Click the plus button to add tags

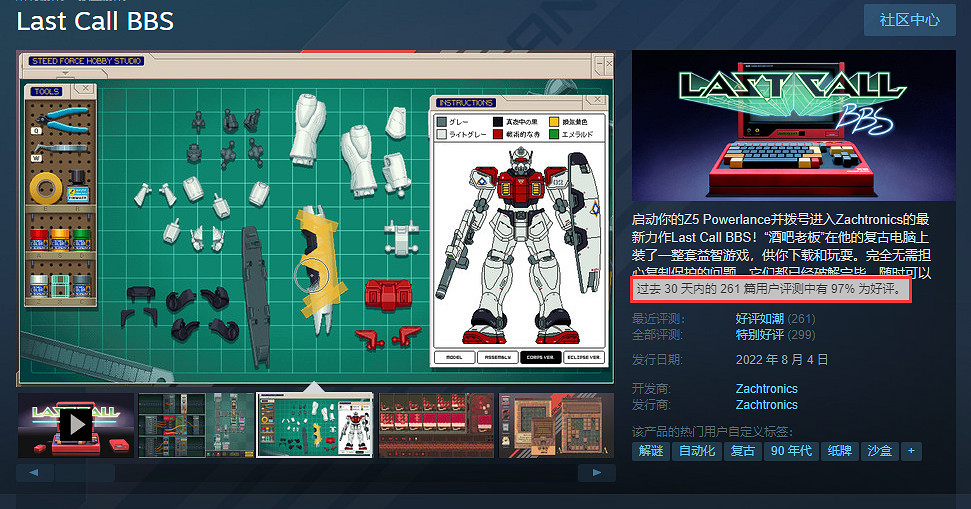click(911, 451)
